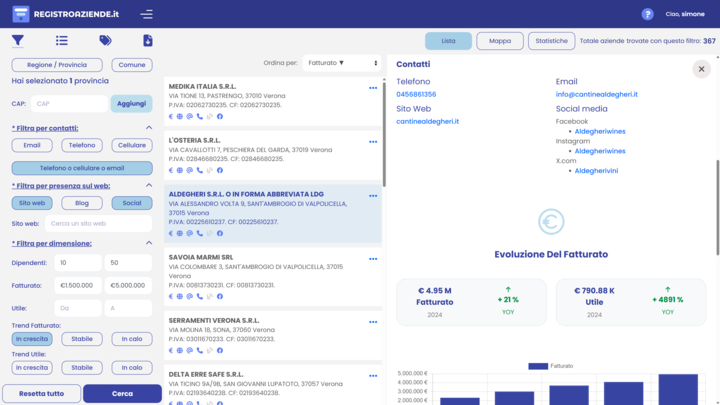720x405 pixels.
Task: Switch to the Statistiche tab
Action: click(x=551, y=41)
